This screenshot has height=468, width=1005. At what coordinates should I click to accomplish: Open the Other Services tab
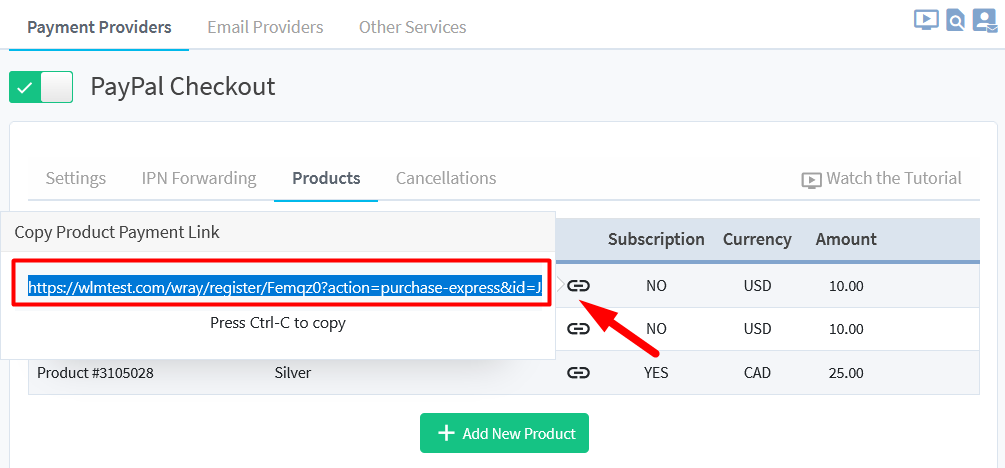click(412, 28)
